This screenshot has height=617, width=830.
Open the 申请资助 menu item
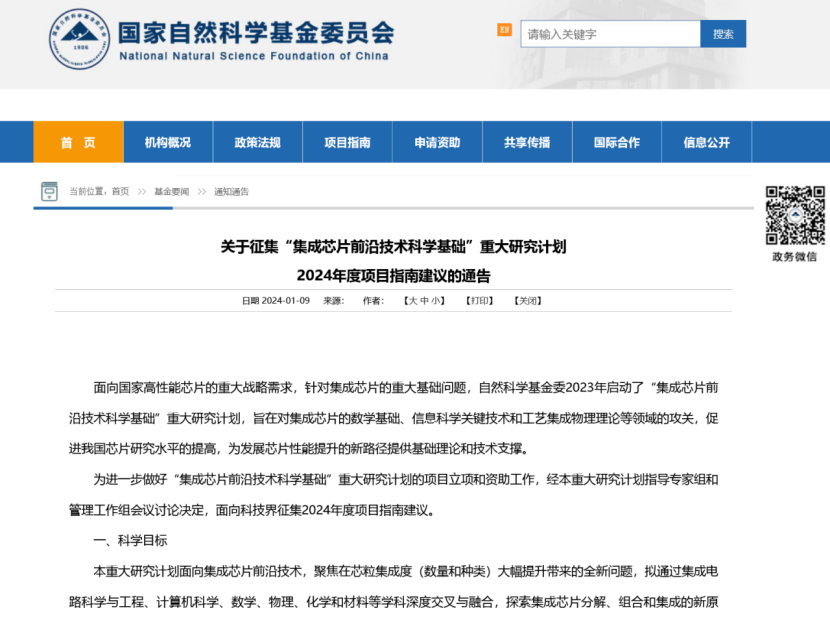437,142
